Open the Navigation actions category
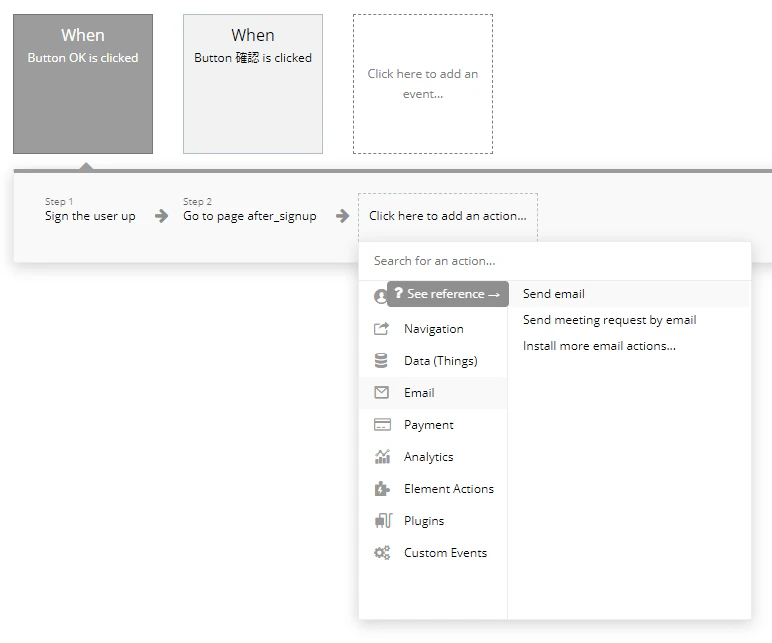Screen dimensions: 772x643 [x=433, y=329]
